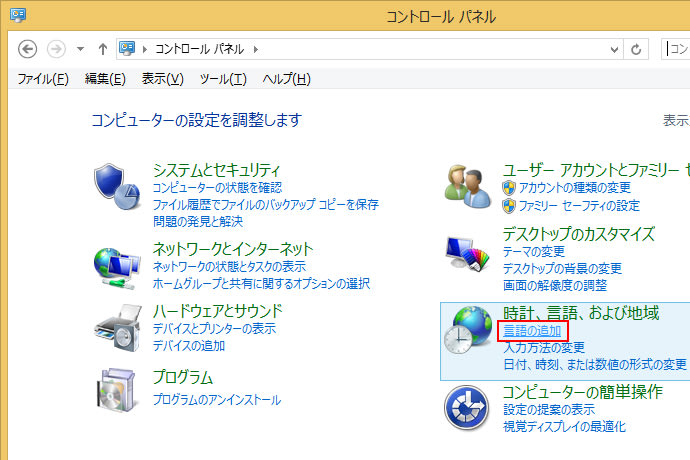The width and height of the screenshot is (690, 460).
Task: Open 時計、言語、および地域 category
Action: click(x=581, y=313)
